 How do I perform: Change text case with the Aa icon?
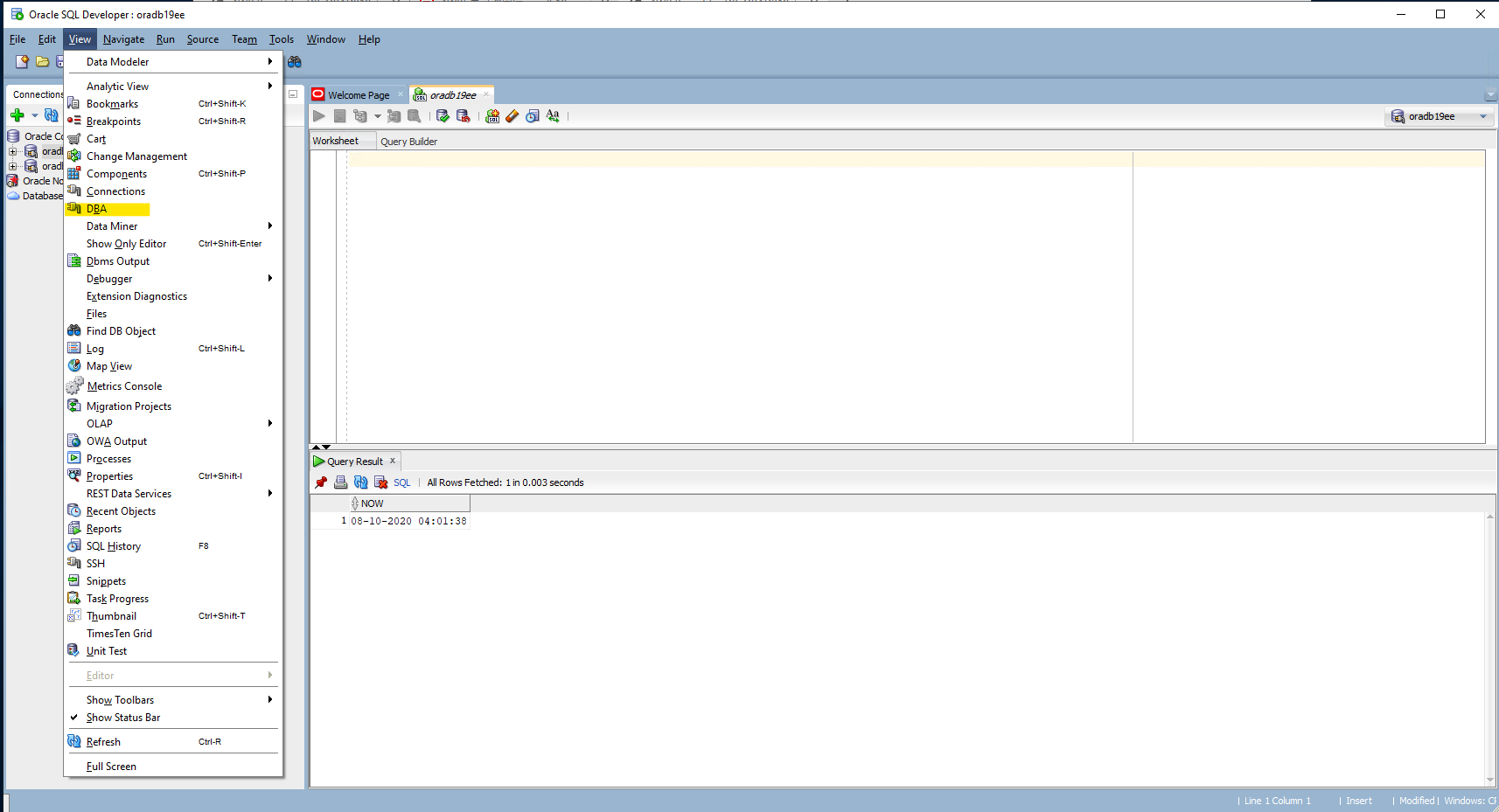point(553,116)
